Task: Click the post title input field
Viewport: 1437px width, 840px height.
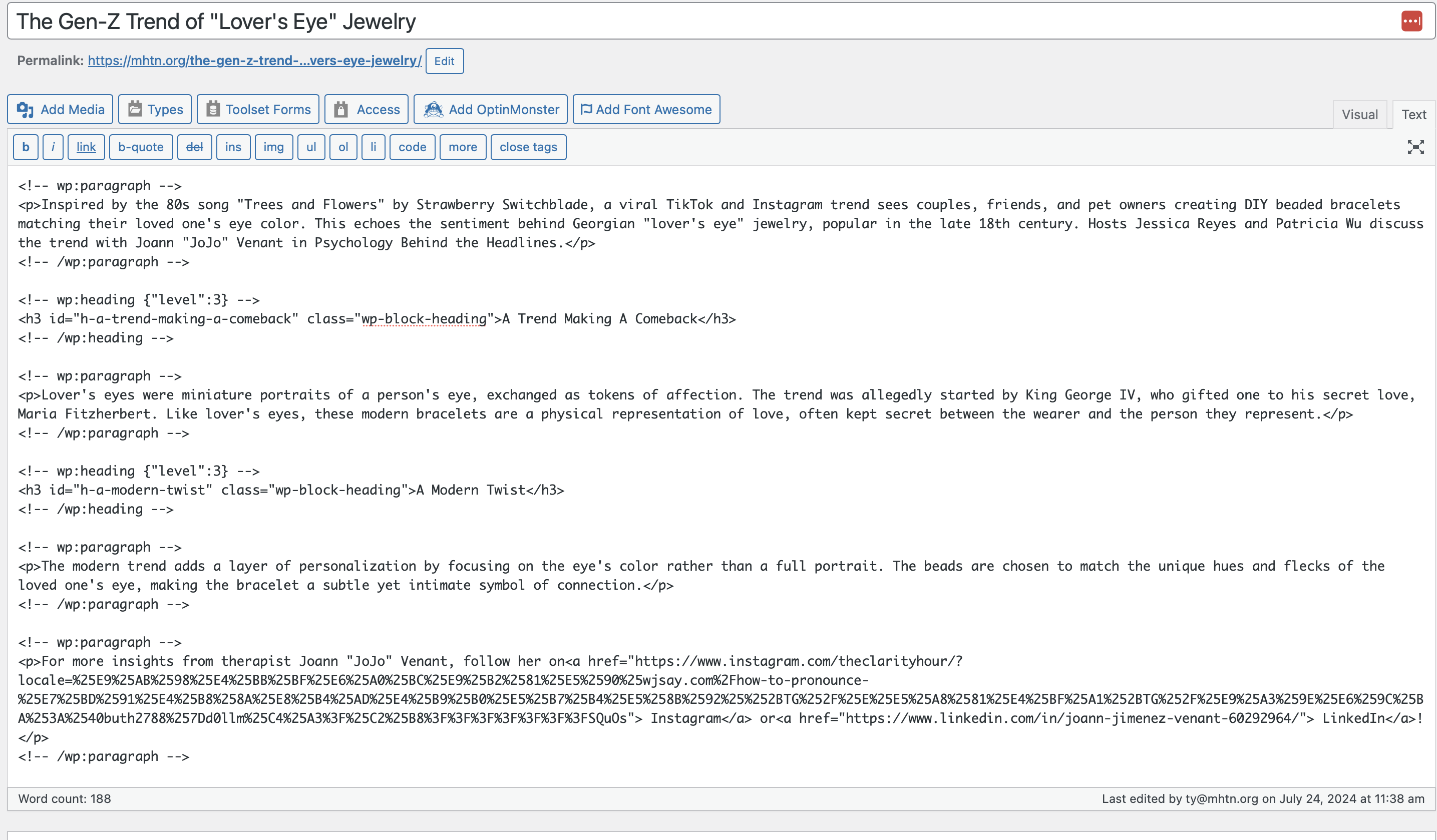Action: pos(721,21)
